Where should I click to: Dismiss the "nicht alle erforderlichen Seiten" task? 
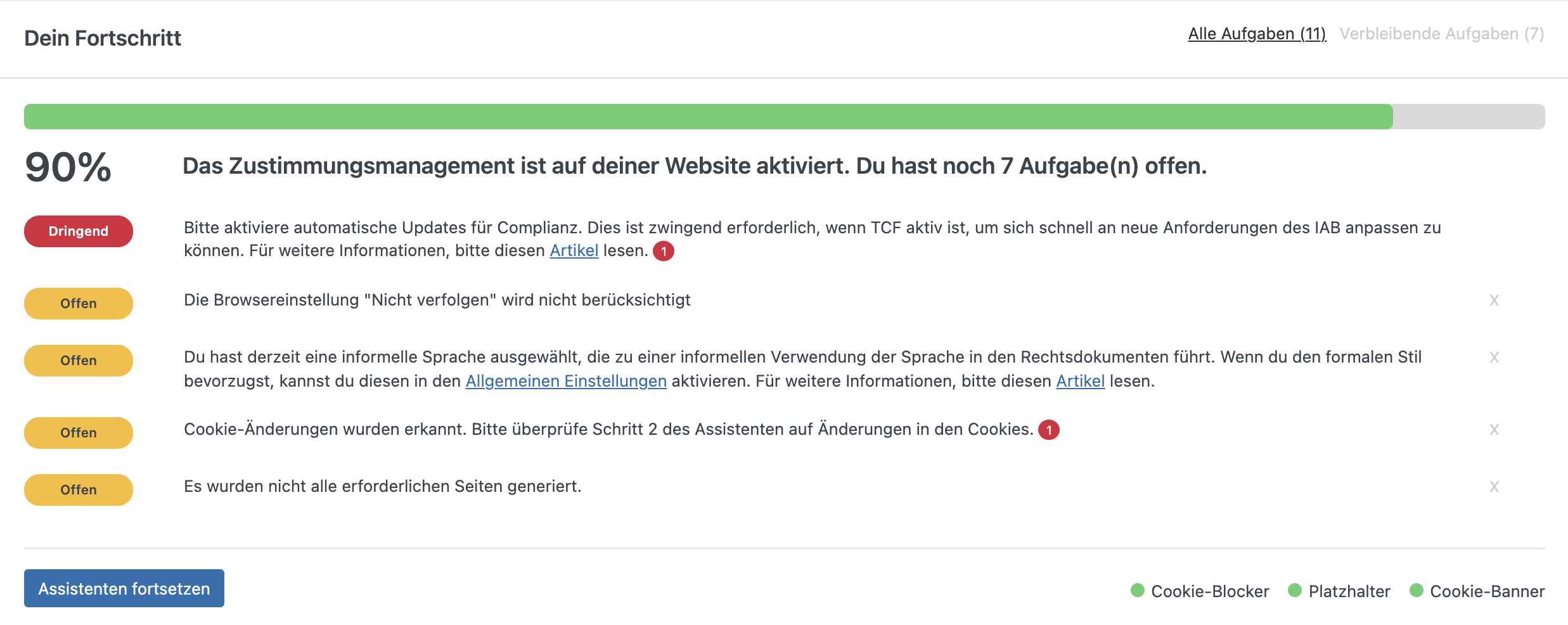[1494, 487]
